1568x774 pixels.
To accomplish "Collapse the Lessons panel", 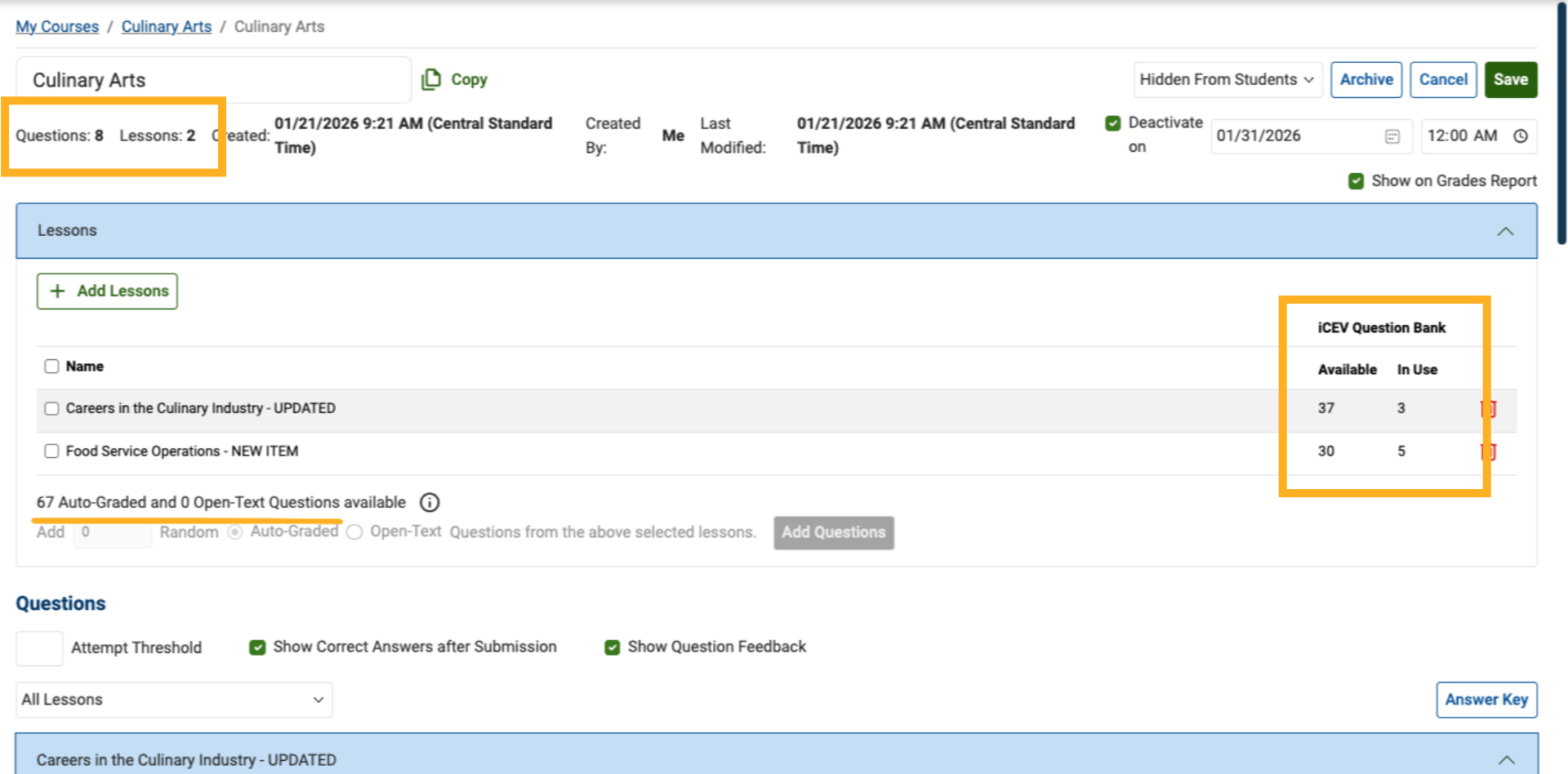I will point(1504,232).
